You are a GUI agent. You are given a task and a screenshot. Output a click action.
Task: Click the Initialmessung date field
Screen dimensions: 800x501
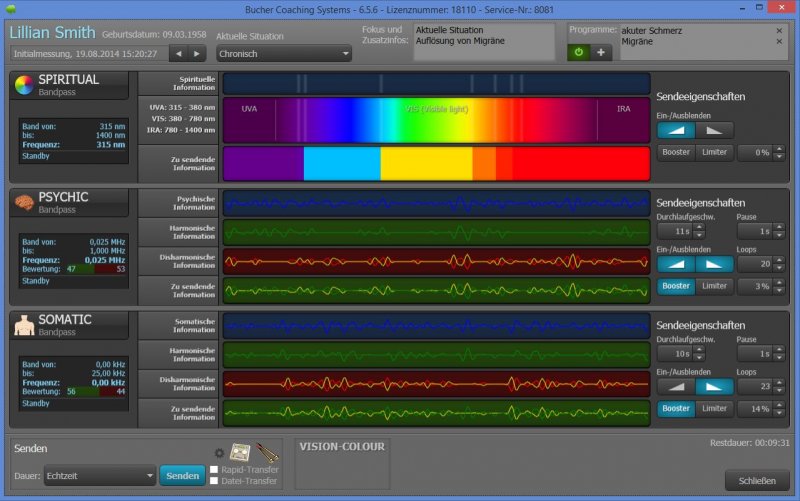(89, 54)
